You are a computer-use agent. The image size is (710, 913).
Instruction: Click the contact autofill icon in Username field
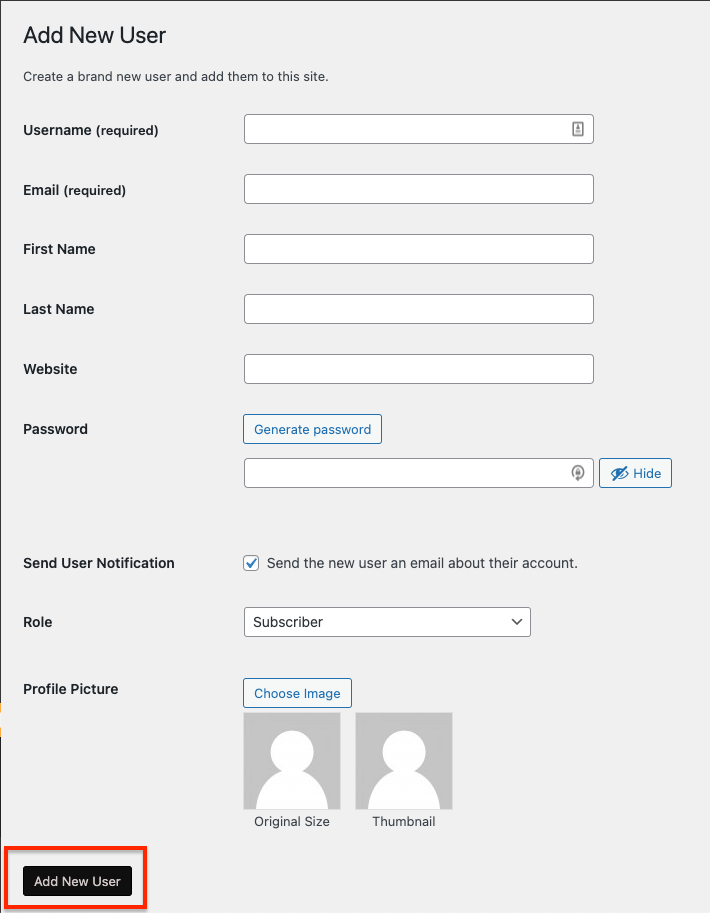pos(577,129)
